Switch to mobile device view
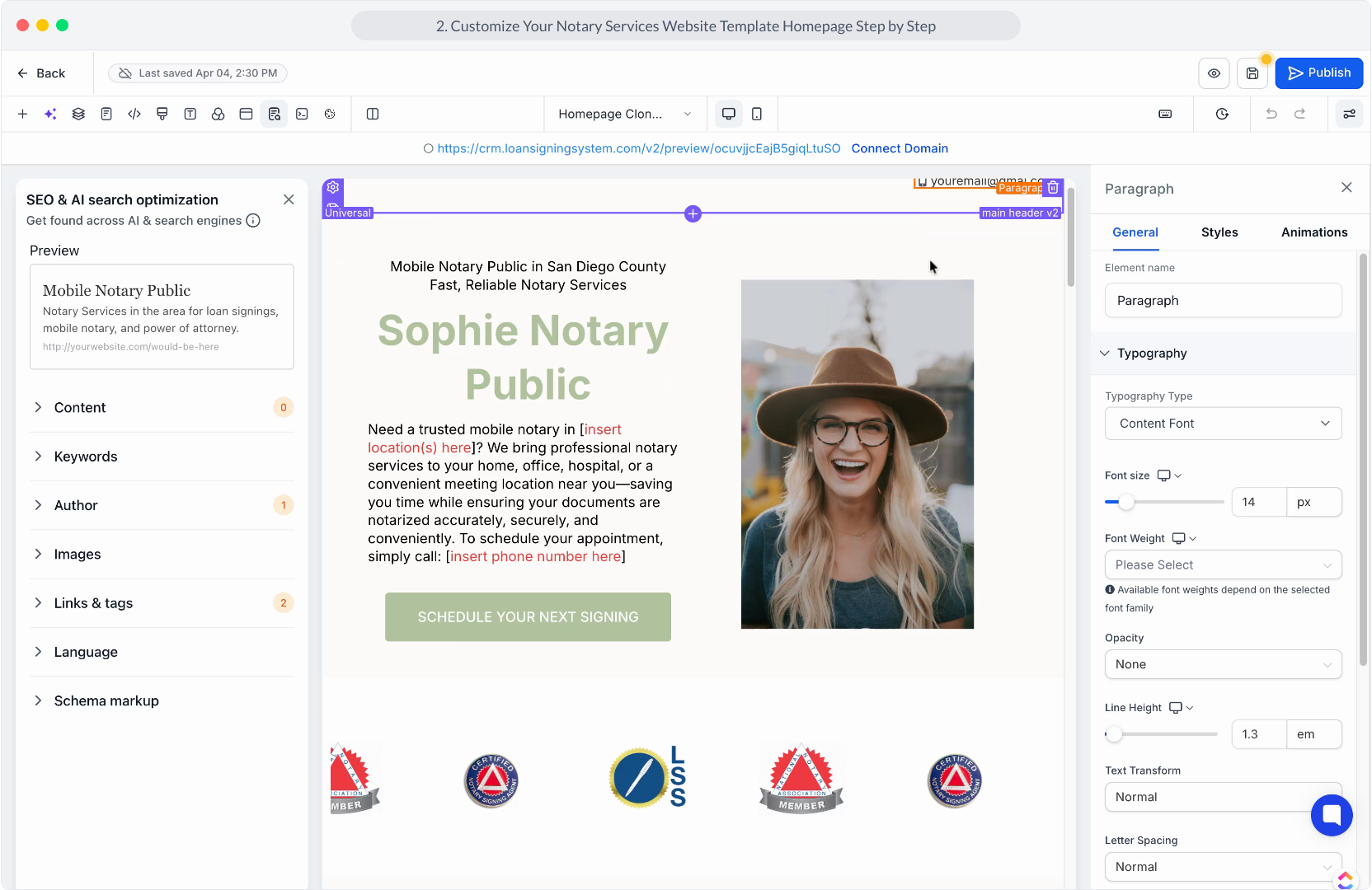This screenshot has height=890, width=1372. (757, 114)
